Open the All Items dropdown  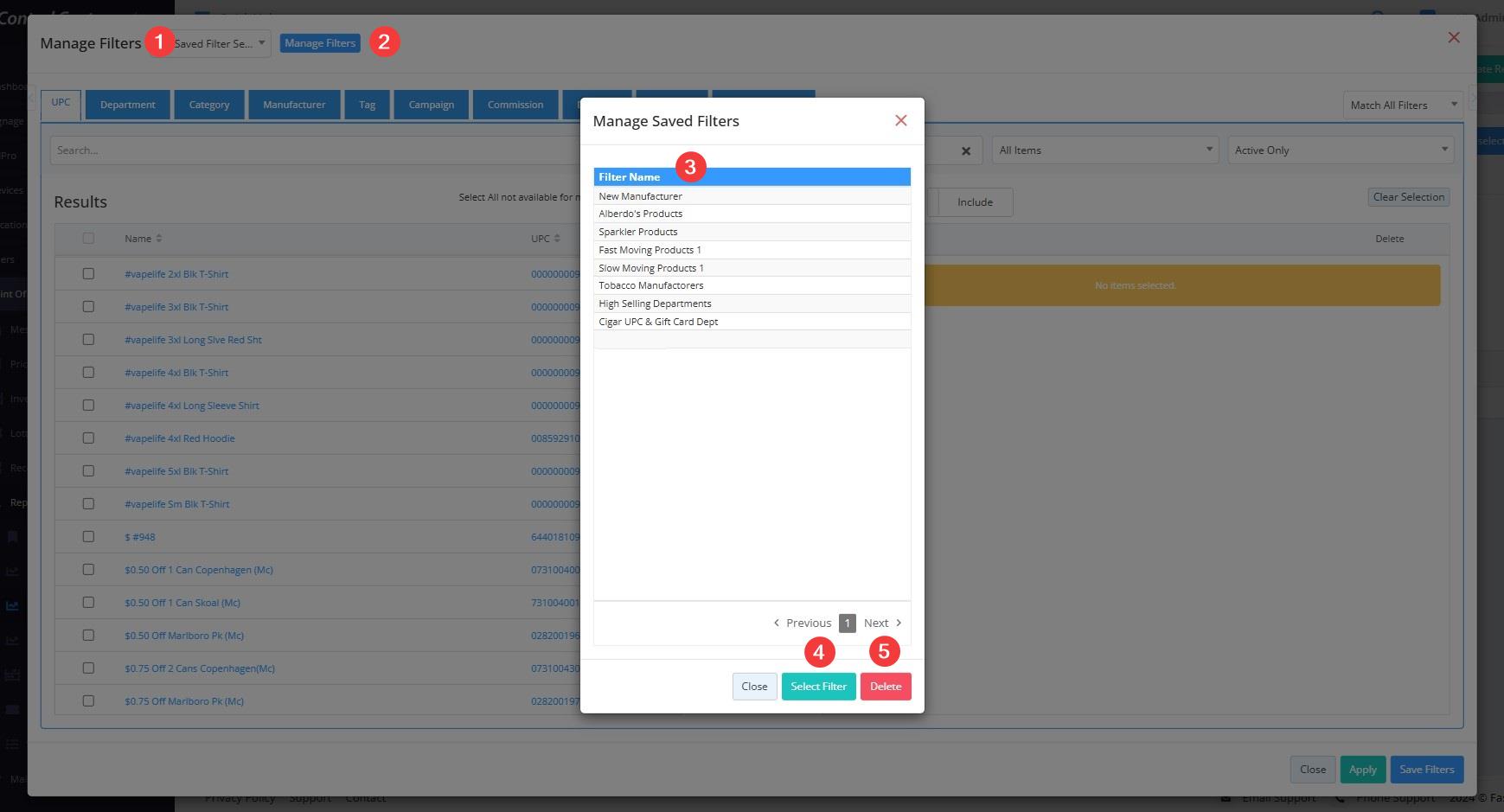click(x=1105, y=150)
